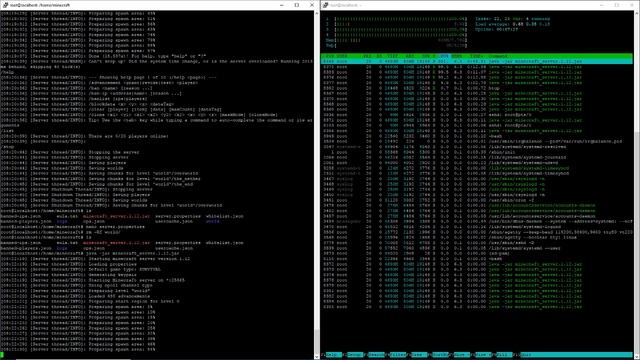640x360 pixels.
Task: Click the Tasks summary line in htop header
Action: pyautogui.click(x=512, y=19)
